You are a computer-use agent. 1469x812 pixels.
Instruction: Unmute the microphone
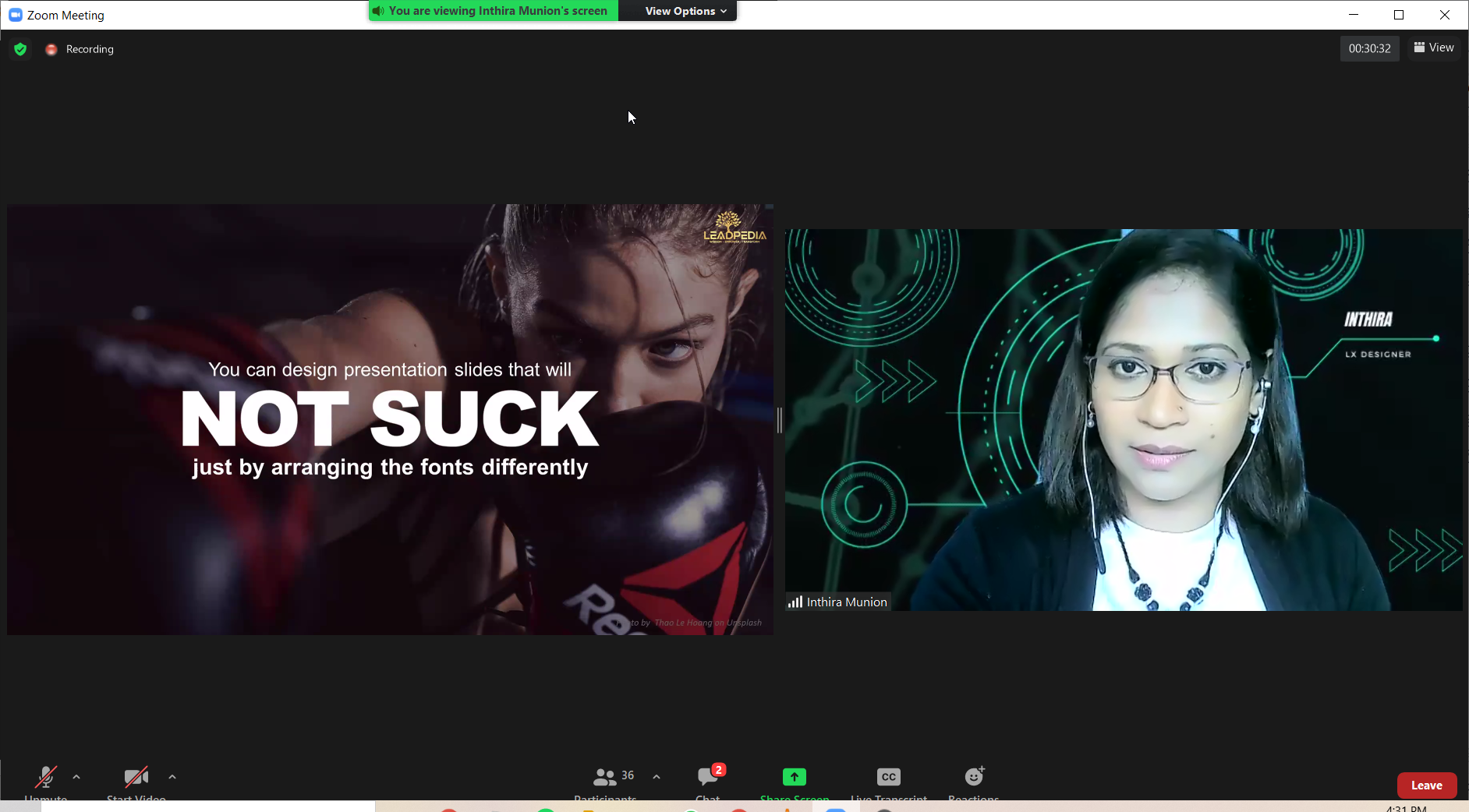tap(46, 782)
